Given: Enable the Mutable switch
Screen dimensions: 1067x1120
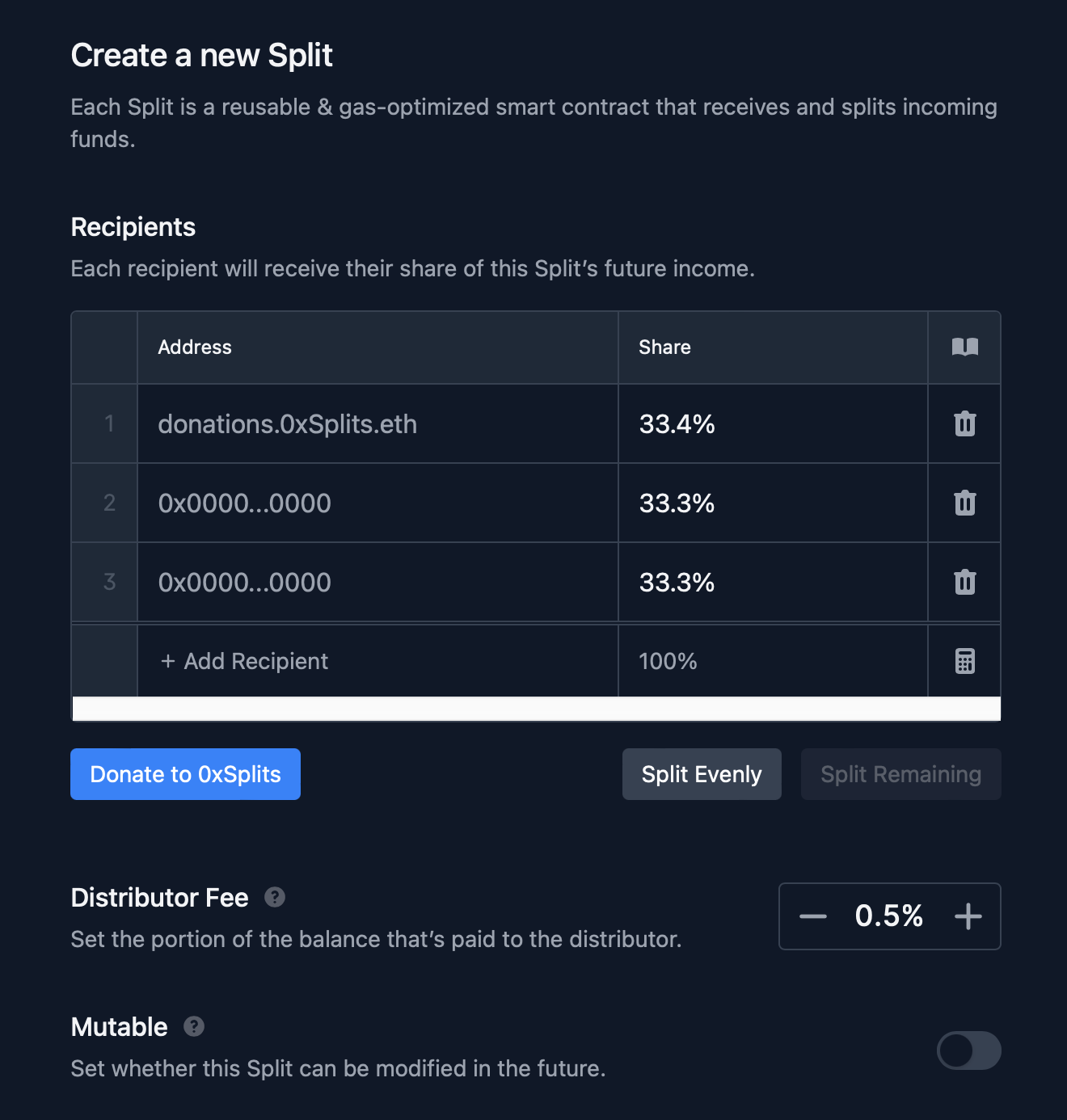Looking at the screenshot, I should 968,1051.
